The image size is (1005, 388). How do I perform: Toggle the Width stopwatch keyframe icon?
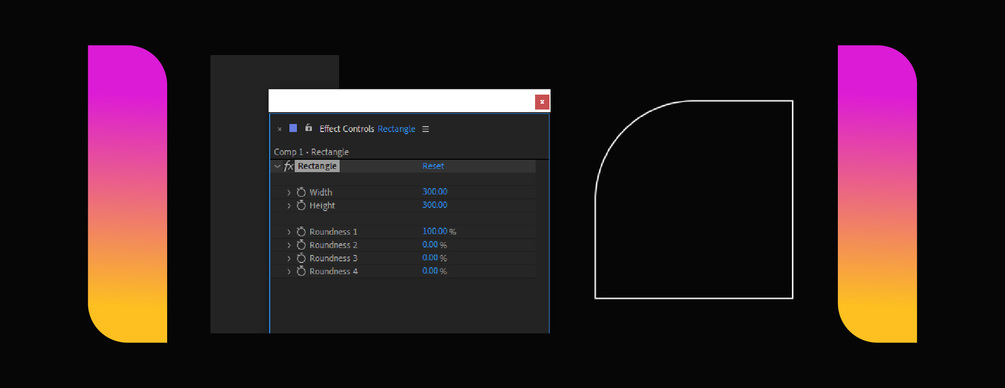(x=301, y=192)
